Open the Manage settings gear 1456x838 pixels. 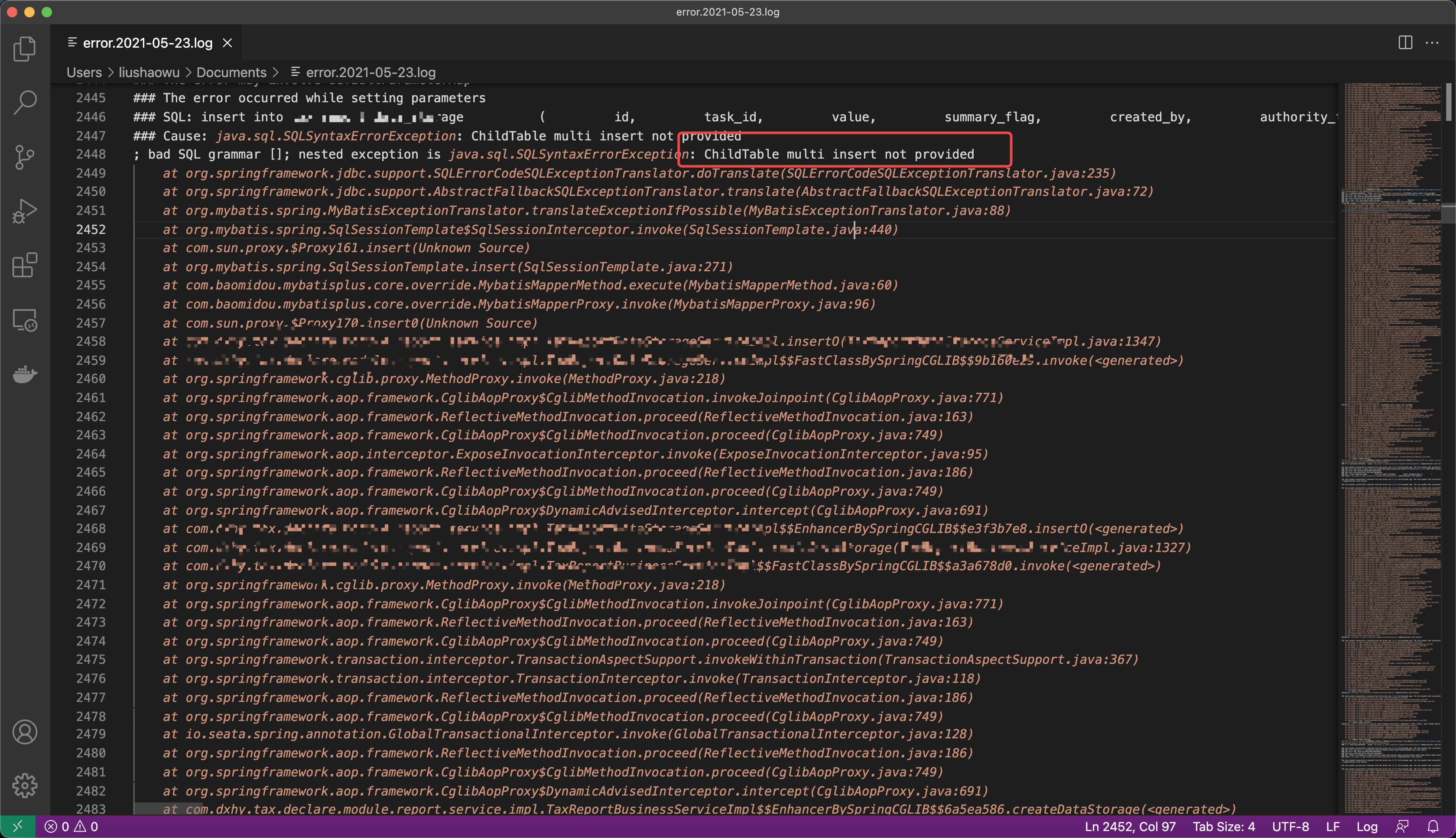[x=25, y=786]
